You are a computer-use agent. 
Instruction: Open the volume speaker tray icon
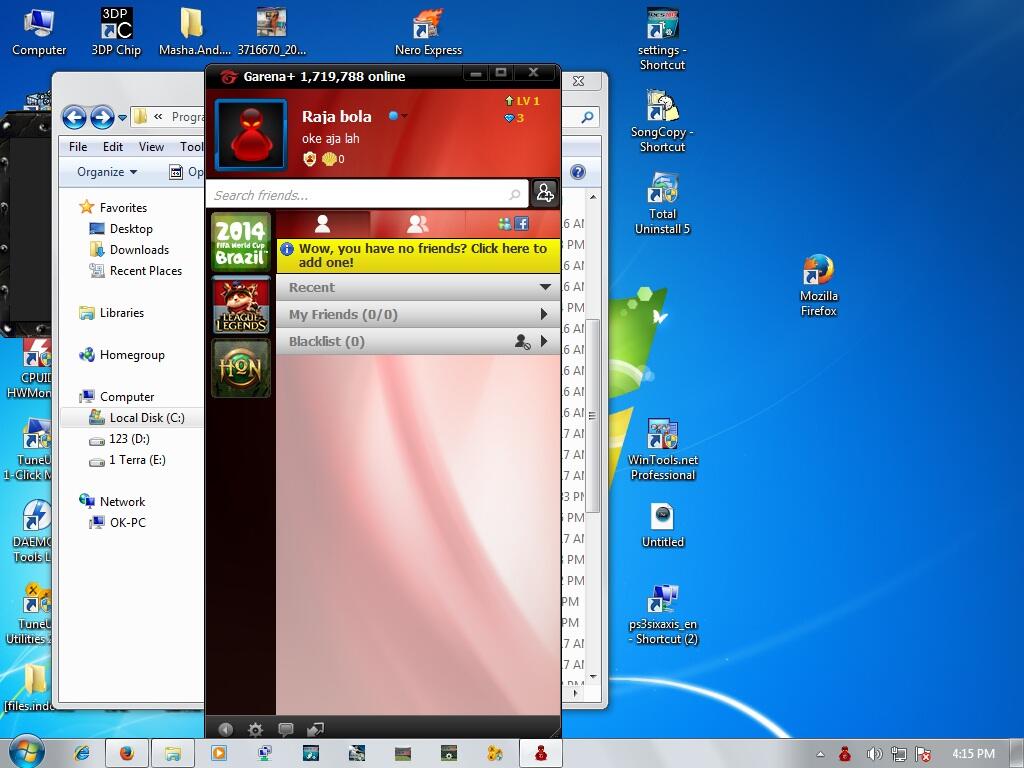coord(874,754)
